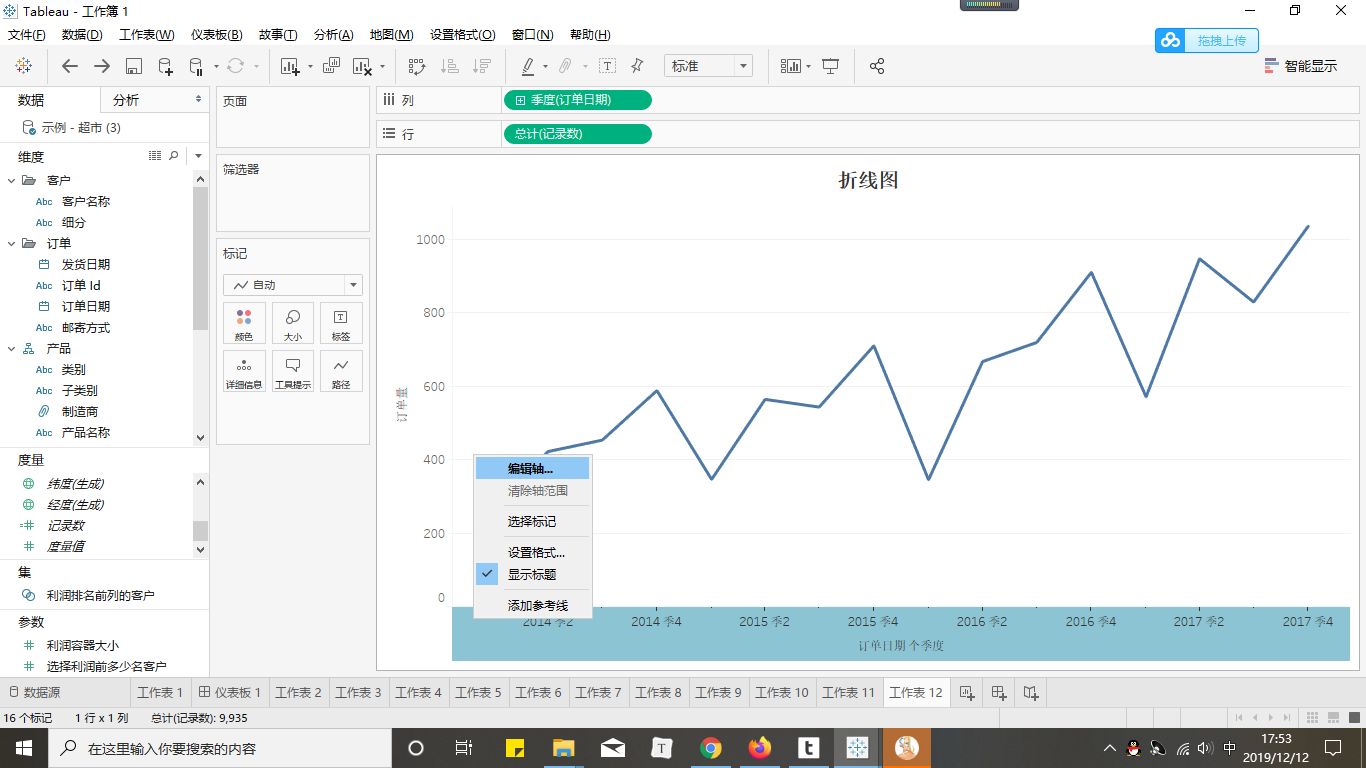
Task: Select the 记录数 measure field
Action: tap(65, 525)
